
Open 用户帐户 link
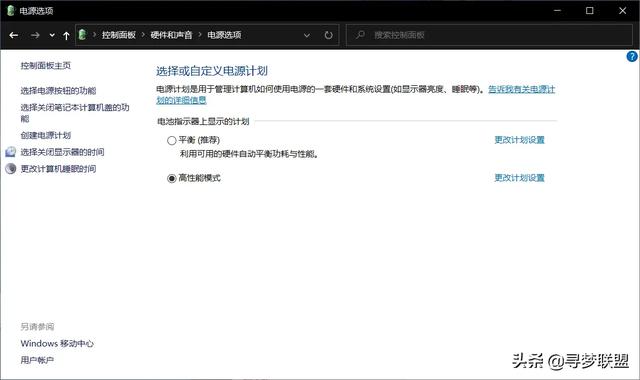(x=37, y=360)
